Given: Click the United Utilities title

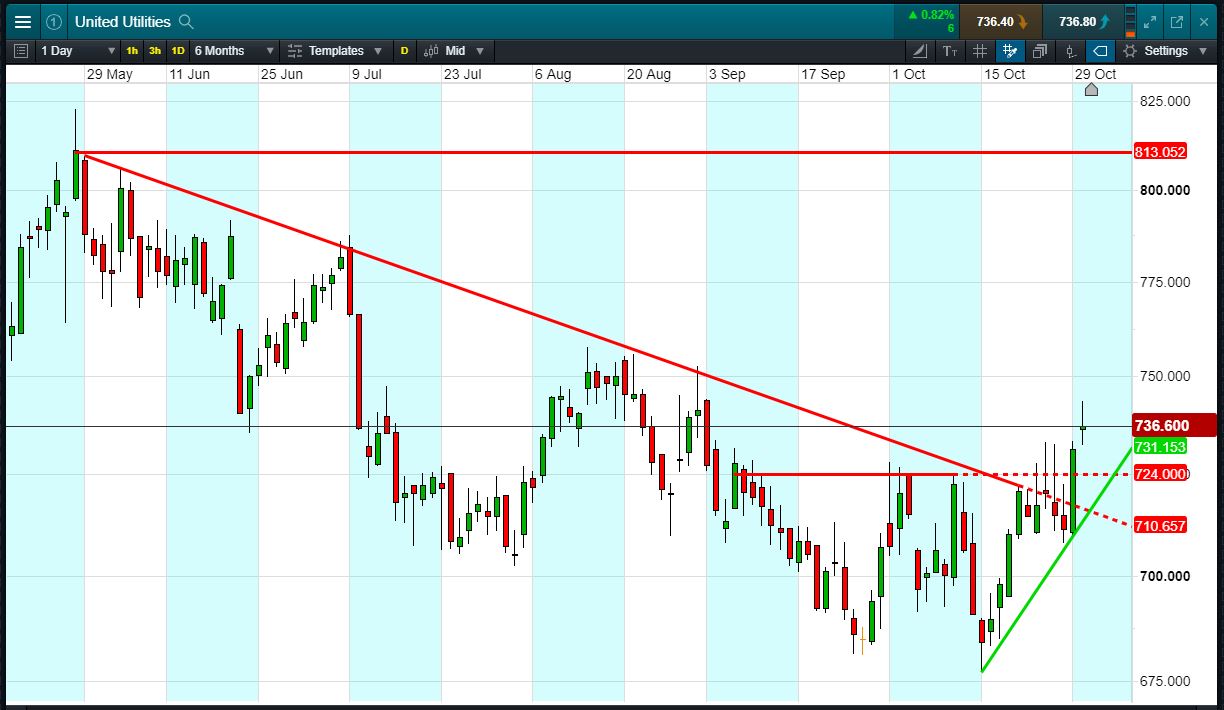Looking at the screenshot, I should pos(122,22).
